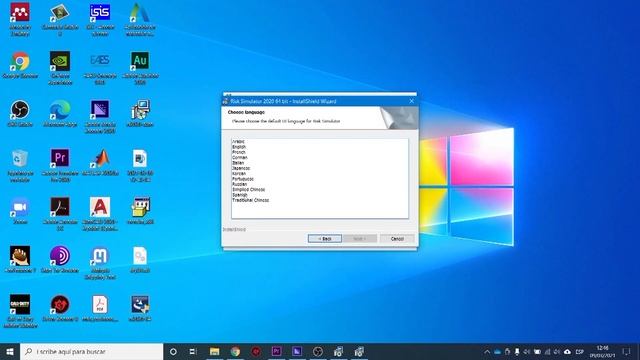The image size is (640, 360).
Task: Open the ESP input language indicator
Action: click(x=580, y=352)
